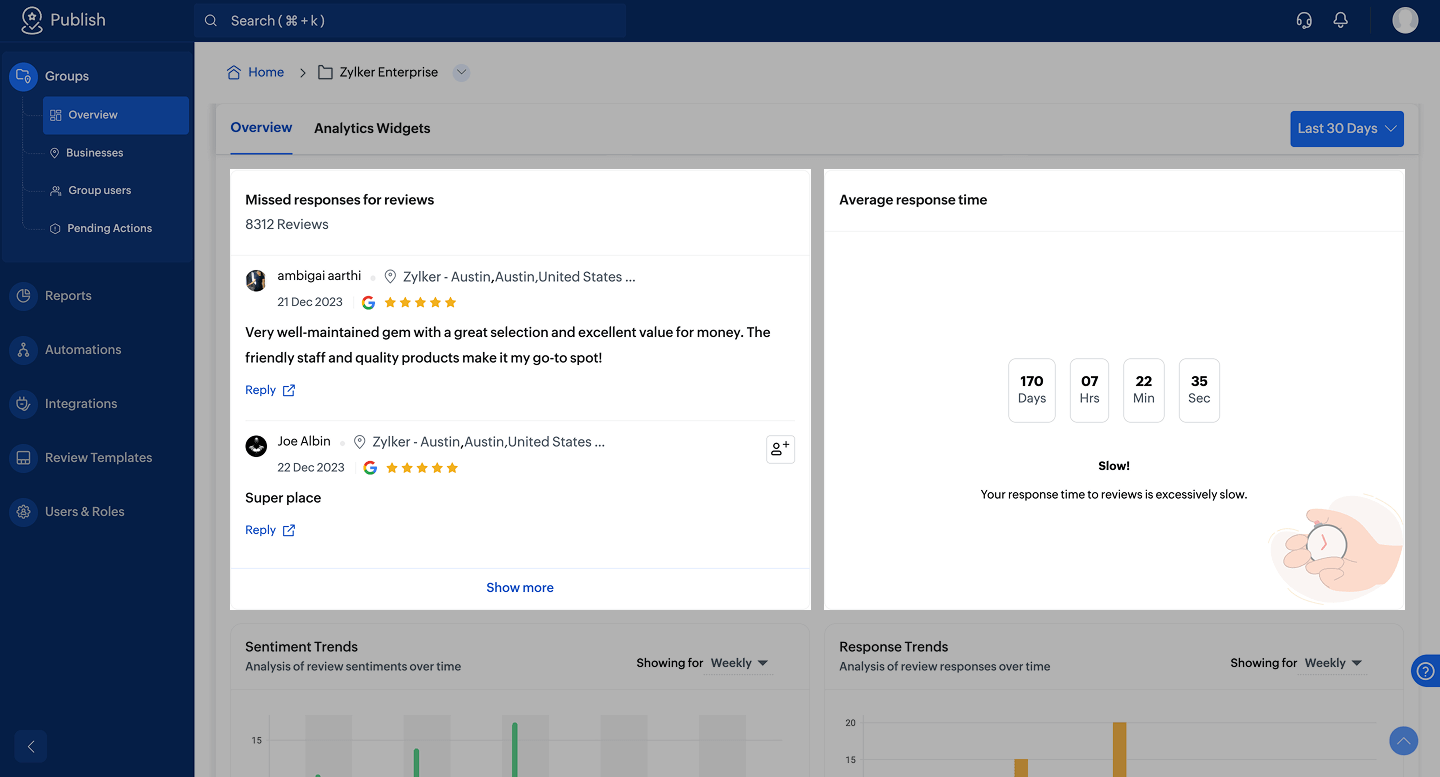The image size is (1440, 777).
Task: Click the search magnifier icon
Action: click(211, 20)
